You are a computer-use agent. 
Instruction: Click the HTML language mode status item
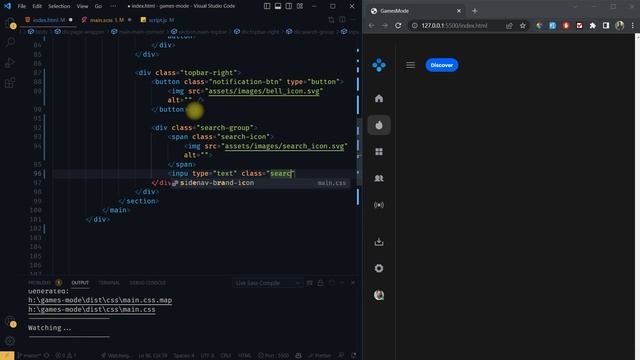coord(244,356)
